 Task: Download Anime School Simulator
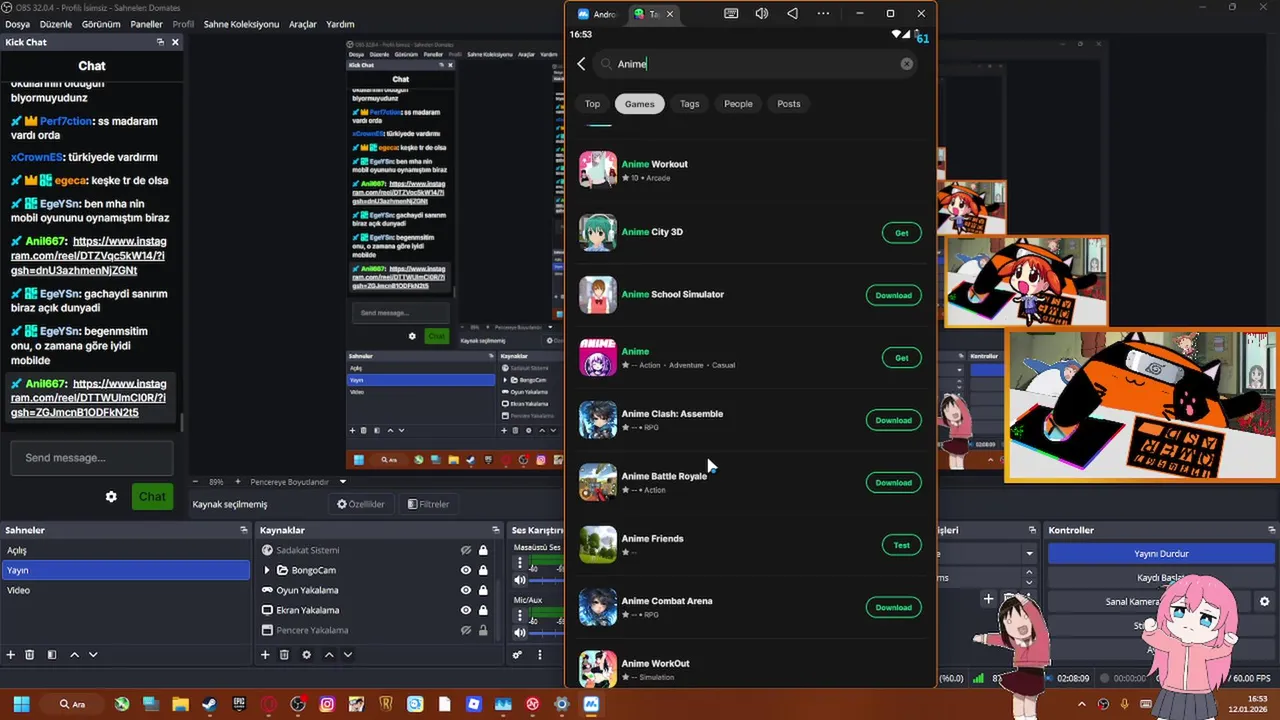pyautogui.click(x=893, y=295)
